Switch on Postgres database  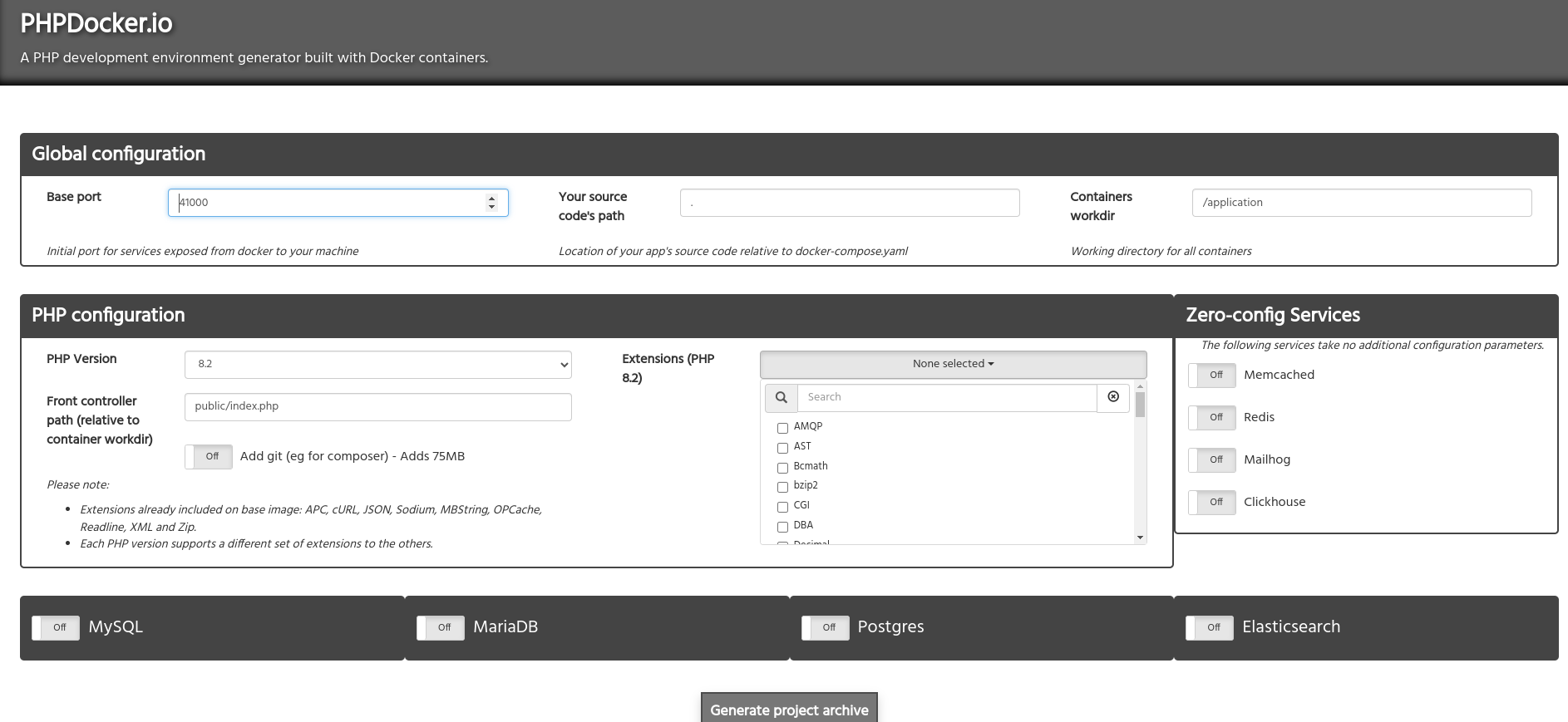click(825, 628)
